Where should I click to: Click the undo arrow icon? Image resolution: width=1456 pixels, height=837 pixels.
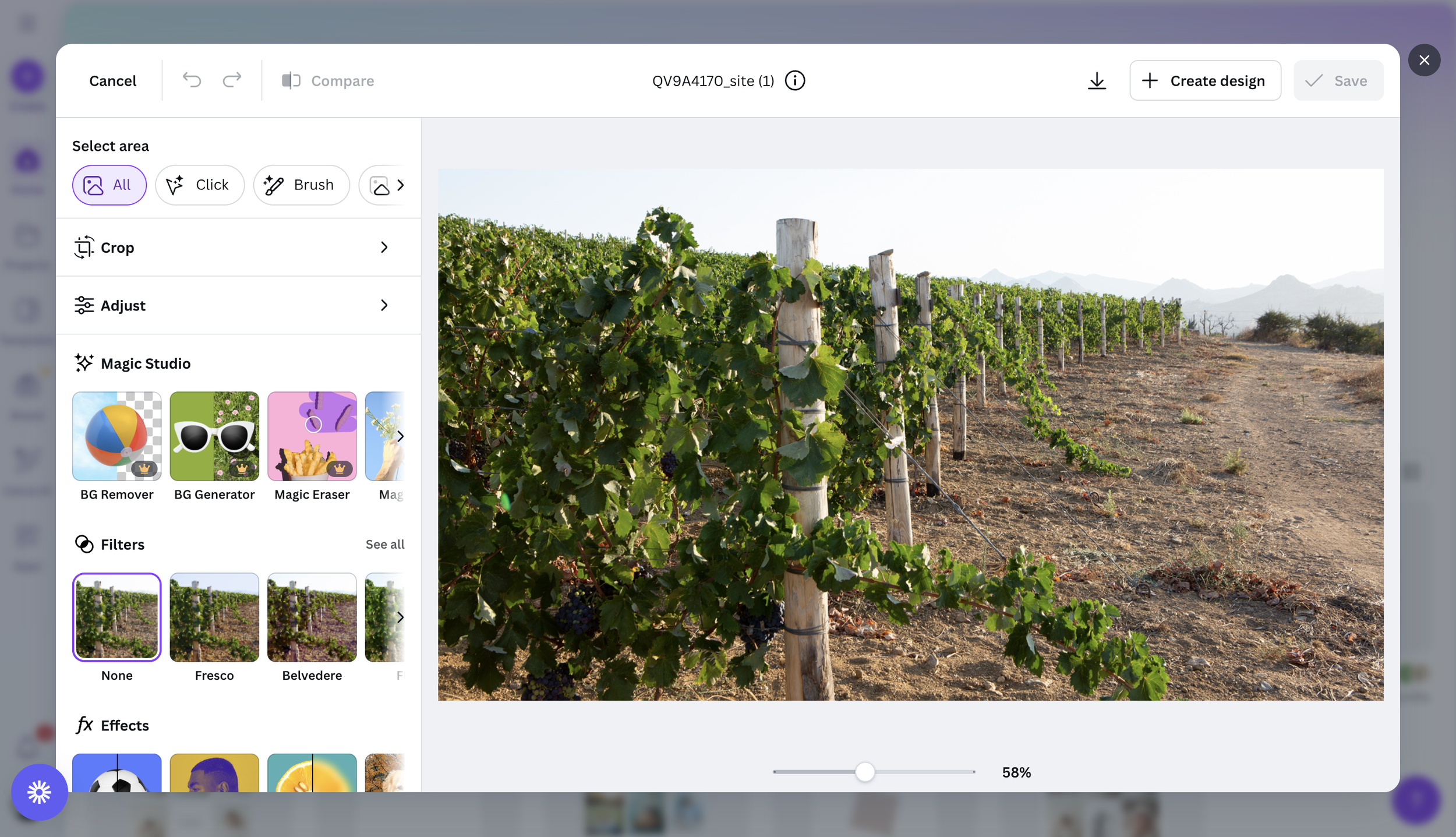coord(192,80)
